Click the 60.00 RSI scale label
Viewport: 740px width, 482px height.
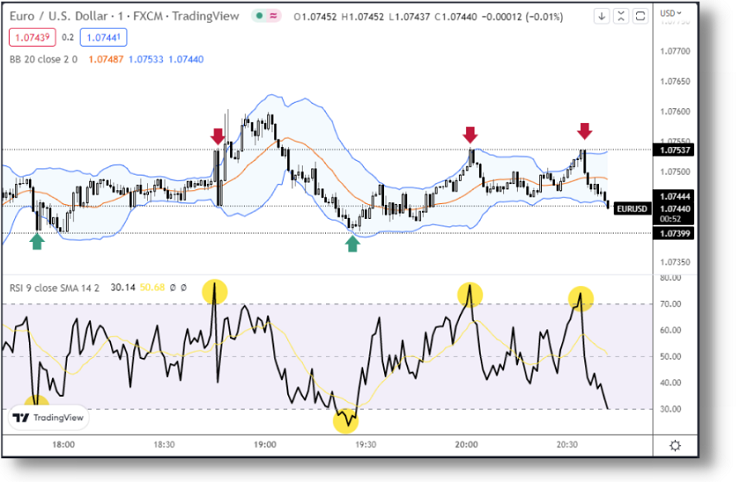pos(670,330)
